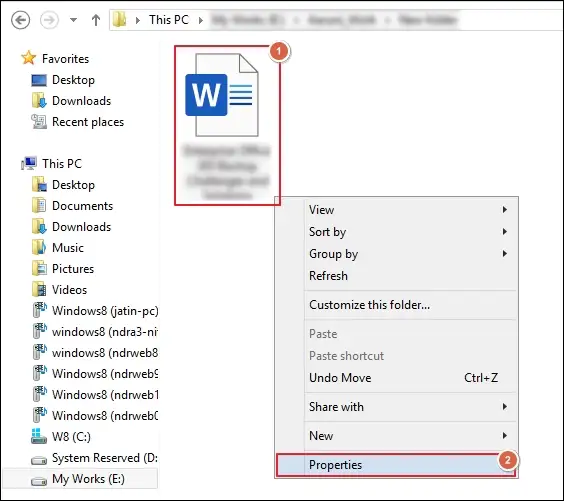Click the submenu arrow beside Share with

[x=505, y=407]
